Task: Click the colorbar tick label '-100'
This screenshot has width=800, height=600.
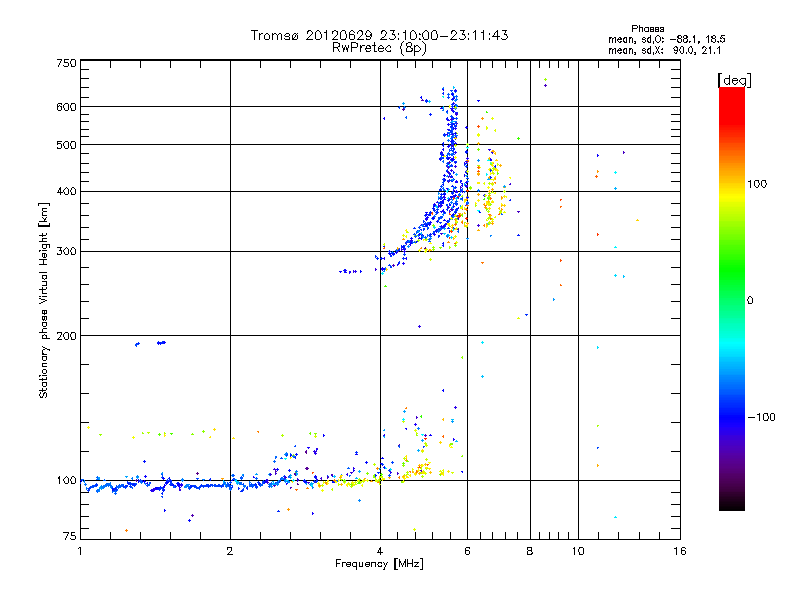Action: coord(761,417)
